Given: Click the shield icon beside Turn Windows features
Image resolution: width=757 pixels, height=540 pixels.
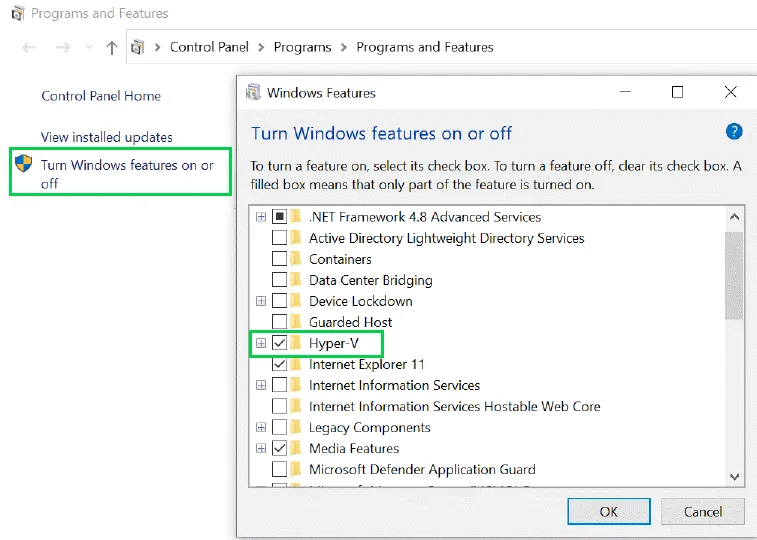Looking at the screenshot, I should point(23,164).
